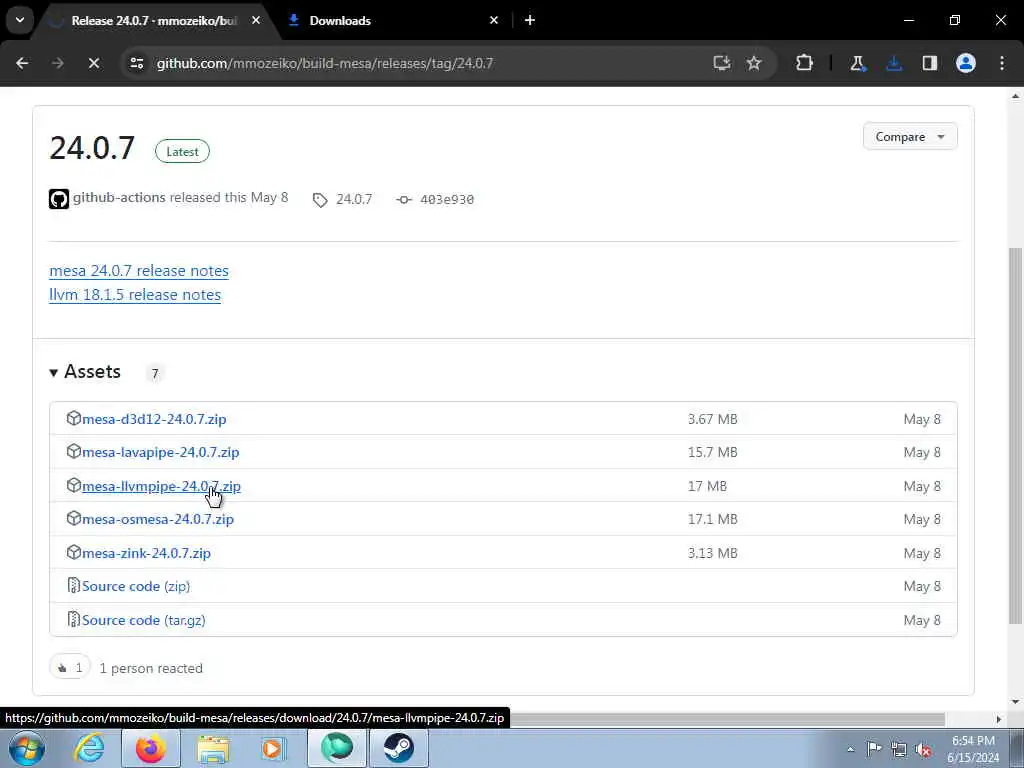Viewport: 1024px width, 768px height.
Task: Stop loading the page
Action: tap(93, 63)
